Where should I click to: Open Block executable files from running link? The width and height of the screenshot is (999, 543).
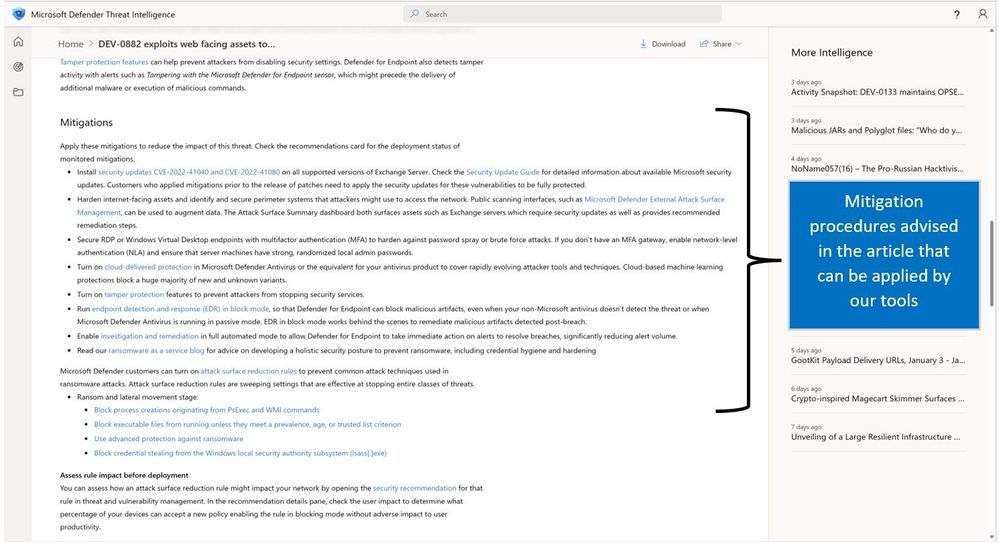[x=248, y=424]
